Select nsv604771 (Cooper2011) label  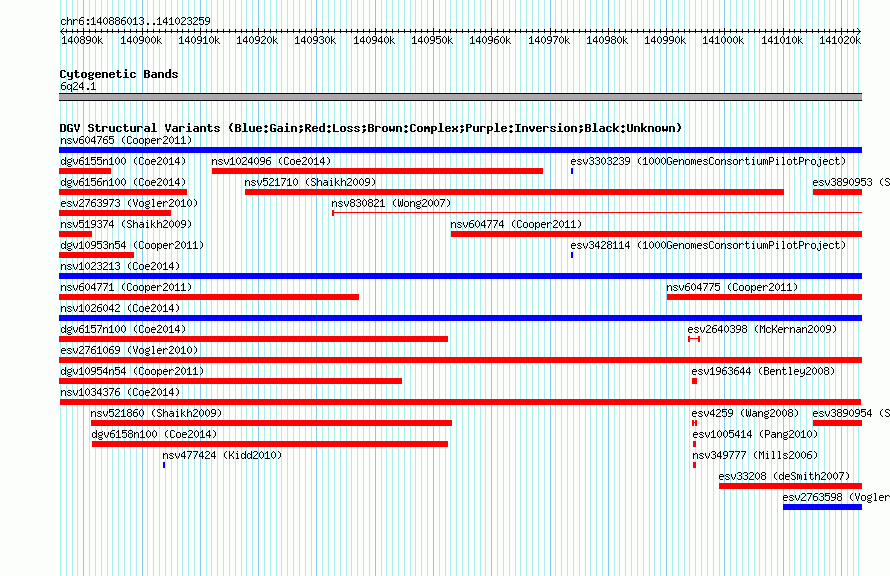coord(126,287)
